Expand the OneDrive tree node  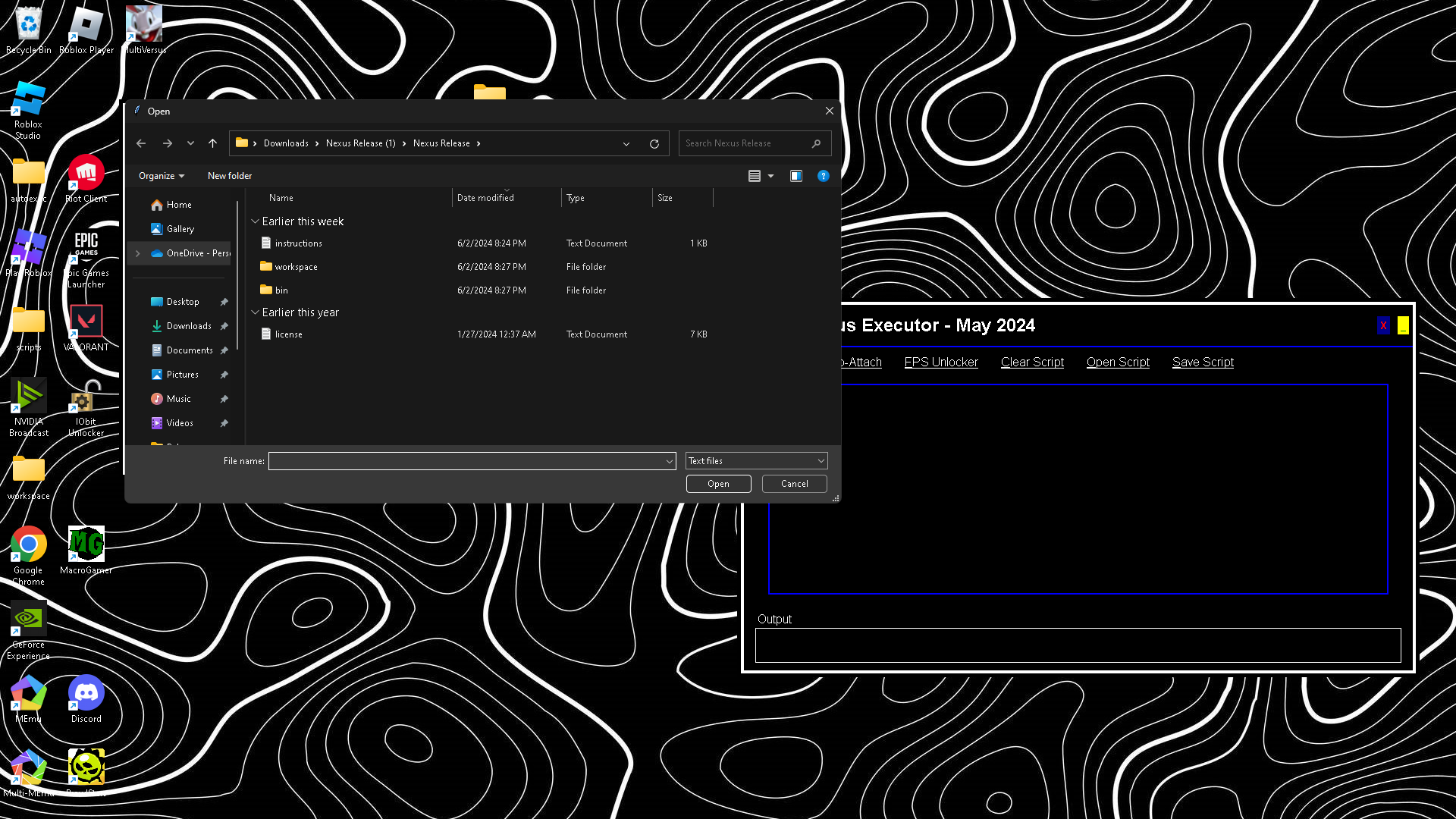(x=138, y=253)
